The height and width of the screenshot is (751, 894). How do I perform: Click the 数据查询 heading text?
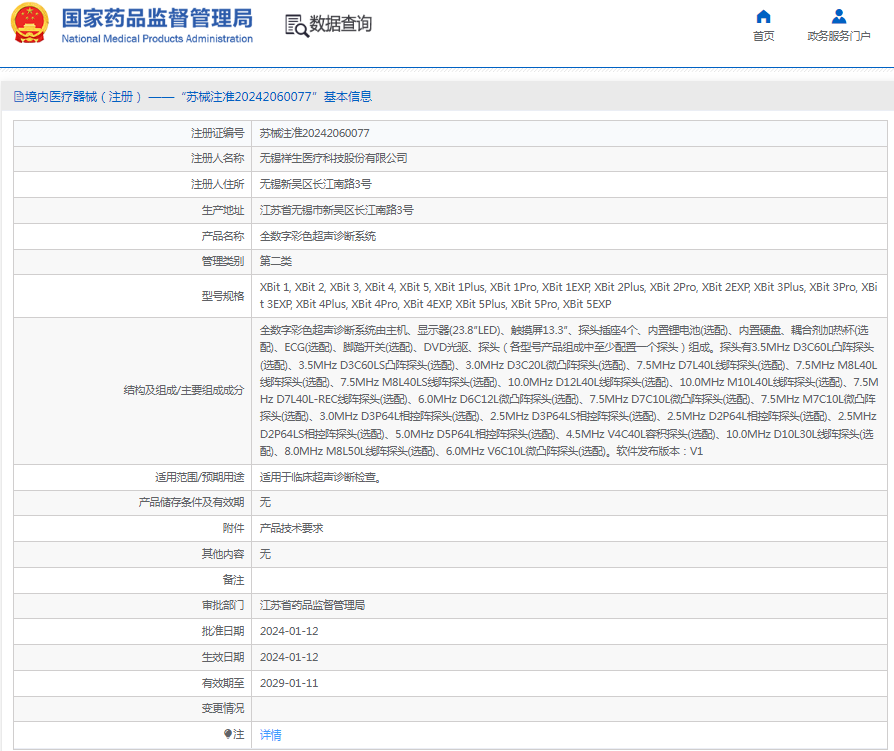[x=340, y=24]
